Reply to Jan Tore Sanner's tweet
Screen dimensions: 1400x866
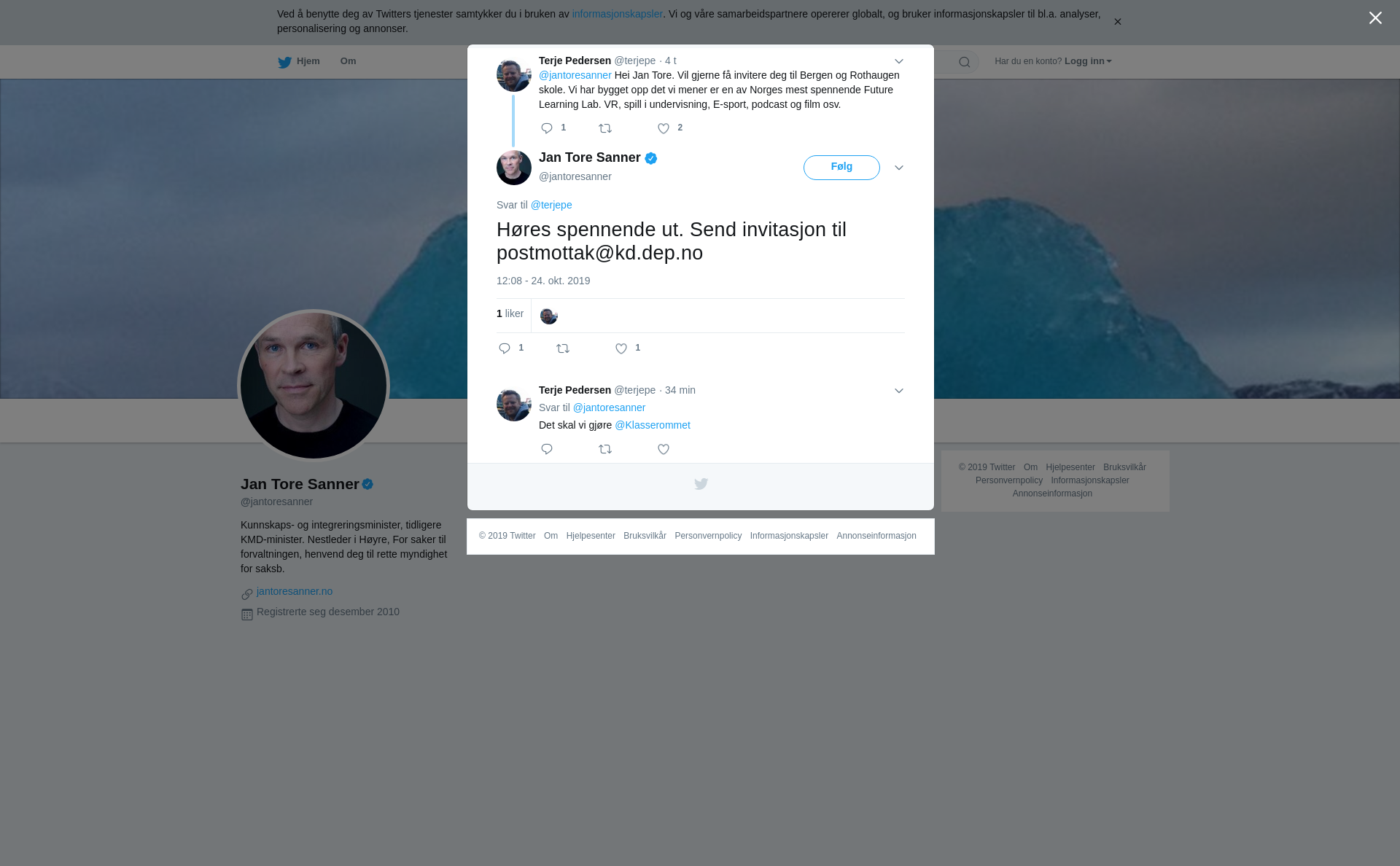[505, 349]
